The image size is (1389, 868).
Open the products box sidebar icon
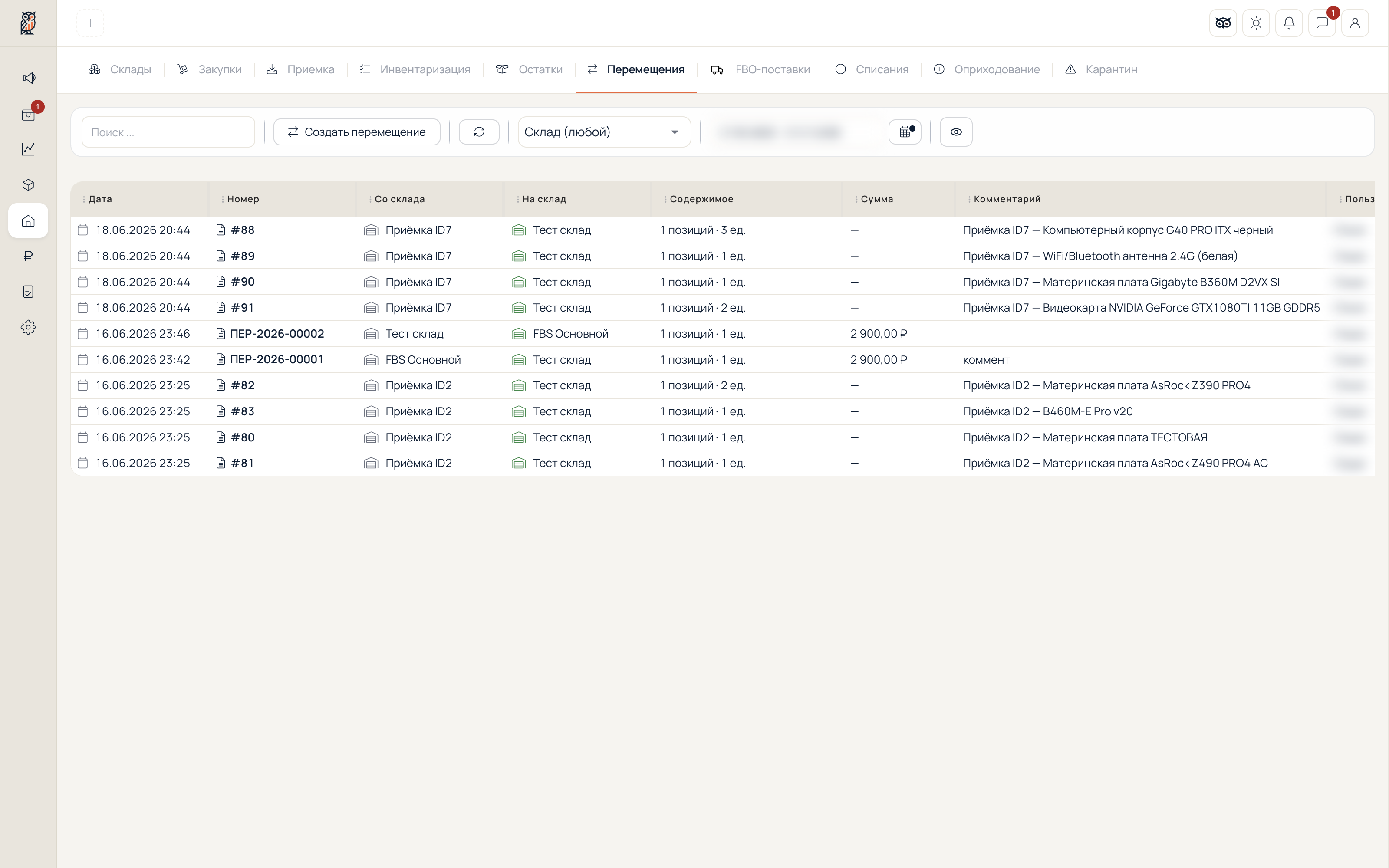point(28,185)
